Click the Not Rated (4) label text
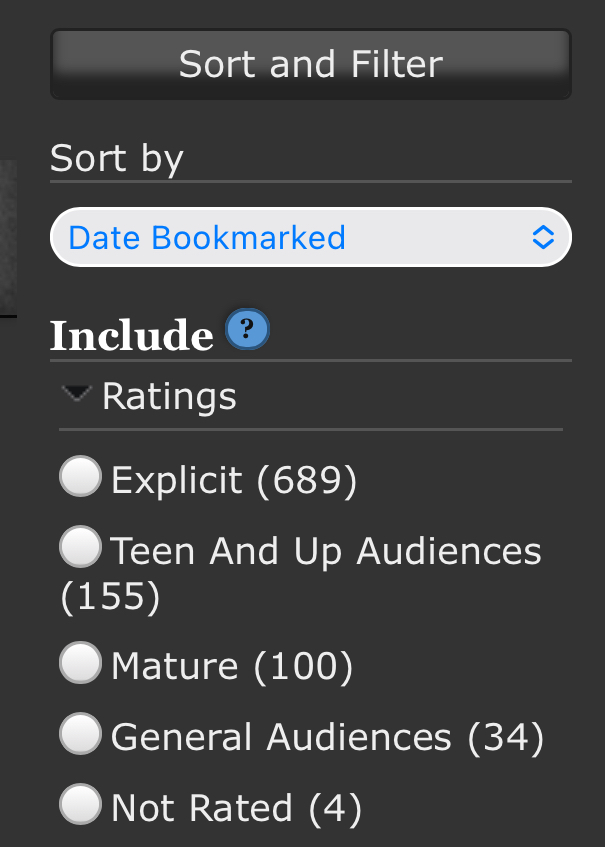605x847 pixels. [236, 808]
